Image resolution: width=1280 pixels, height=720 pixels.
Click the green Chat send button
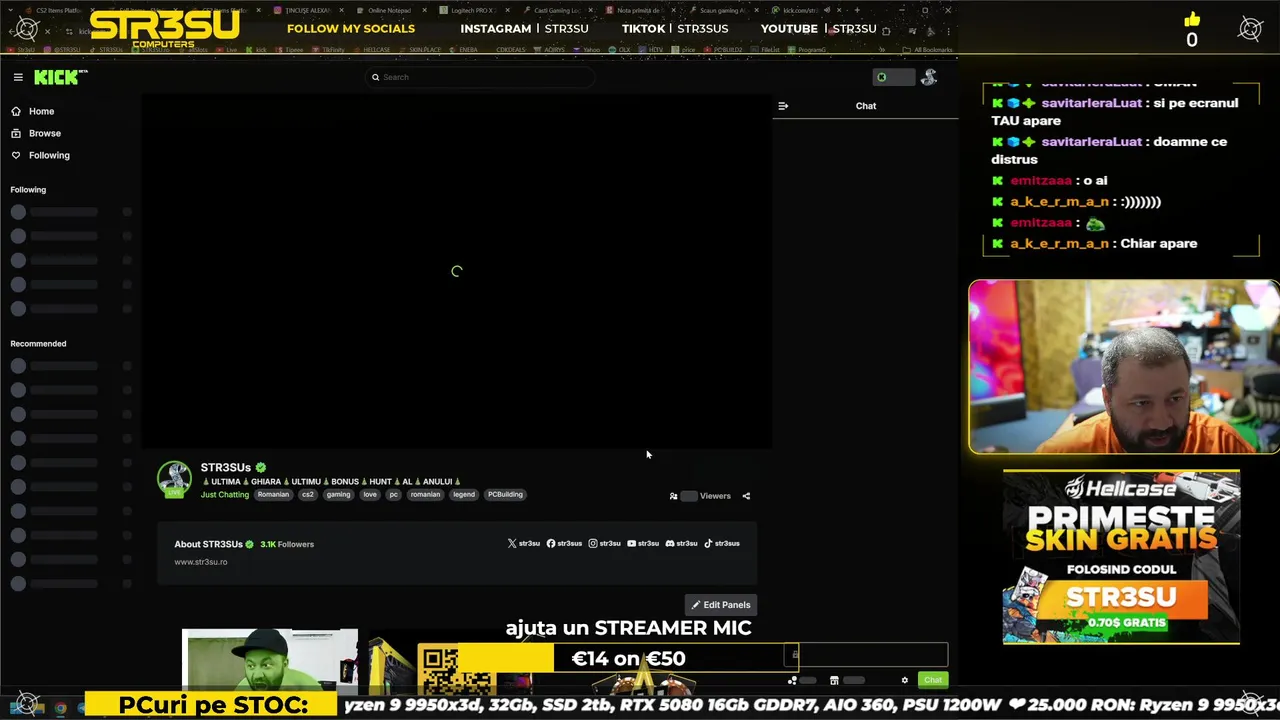pyautogui.click(x=933, y=680)
